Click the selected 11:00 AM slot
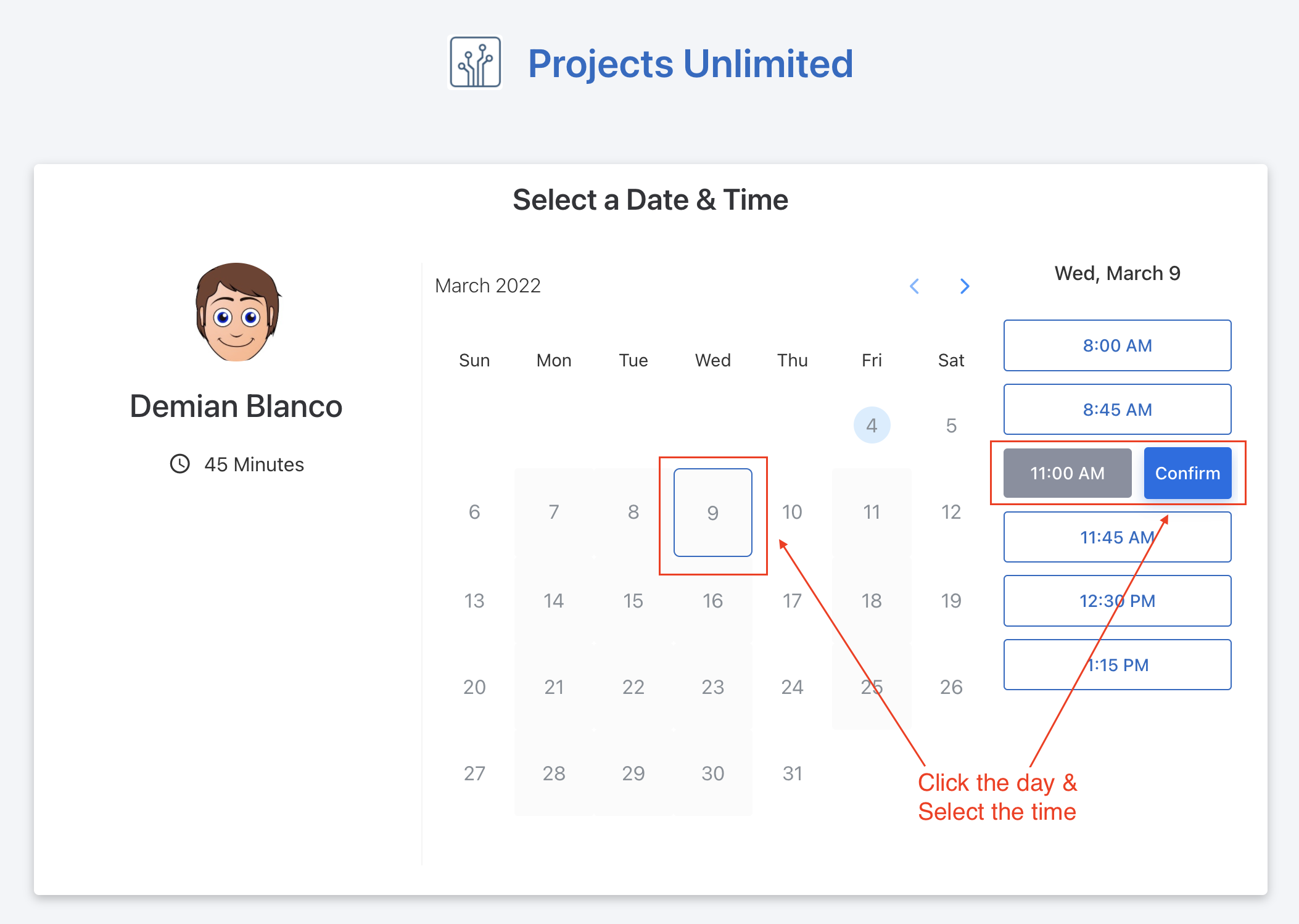Viewport: 1299px width, 924px height. (1067, 473)
